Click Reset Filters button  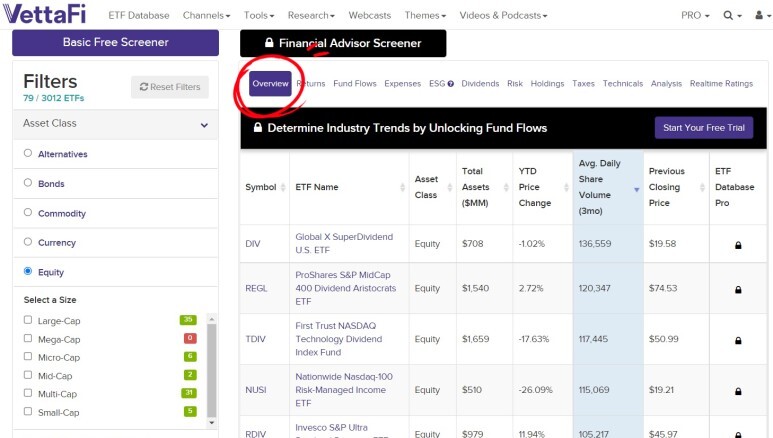pyautogui.click(x=170, y=87)
